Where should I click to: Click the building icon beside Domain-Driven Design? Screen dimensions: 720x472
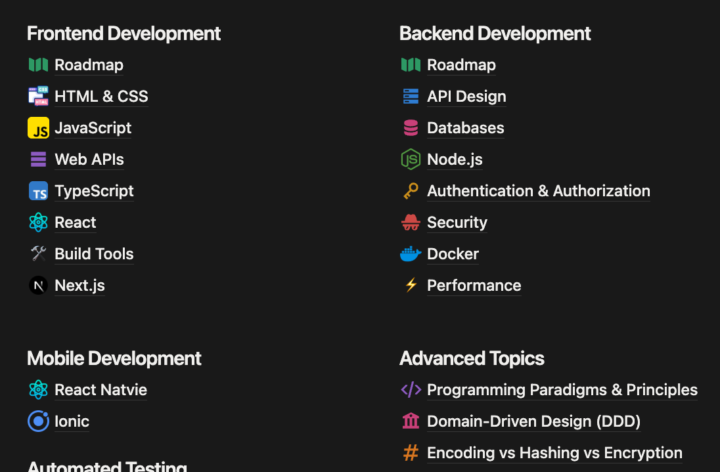pyautogui.click(x=411, y=421)
